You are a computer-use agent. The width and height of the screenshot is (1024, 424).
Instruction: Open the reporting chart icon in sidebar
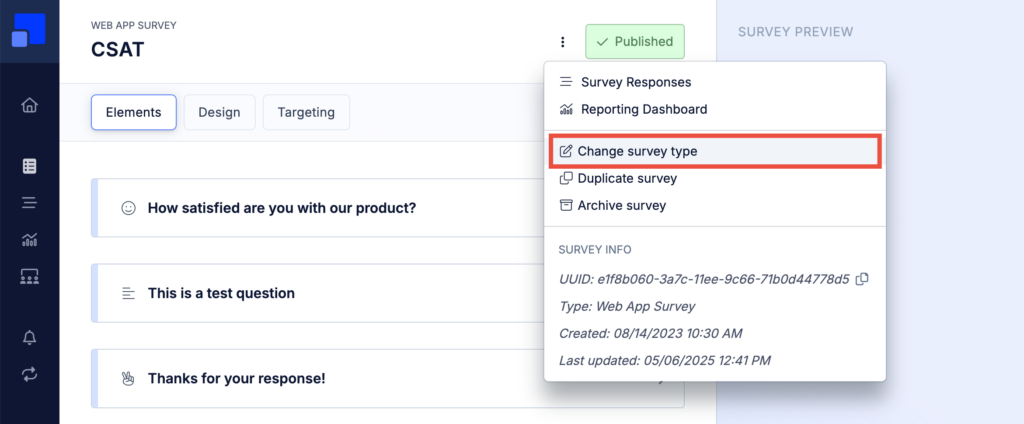(29, 240)
